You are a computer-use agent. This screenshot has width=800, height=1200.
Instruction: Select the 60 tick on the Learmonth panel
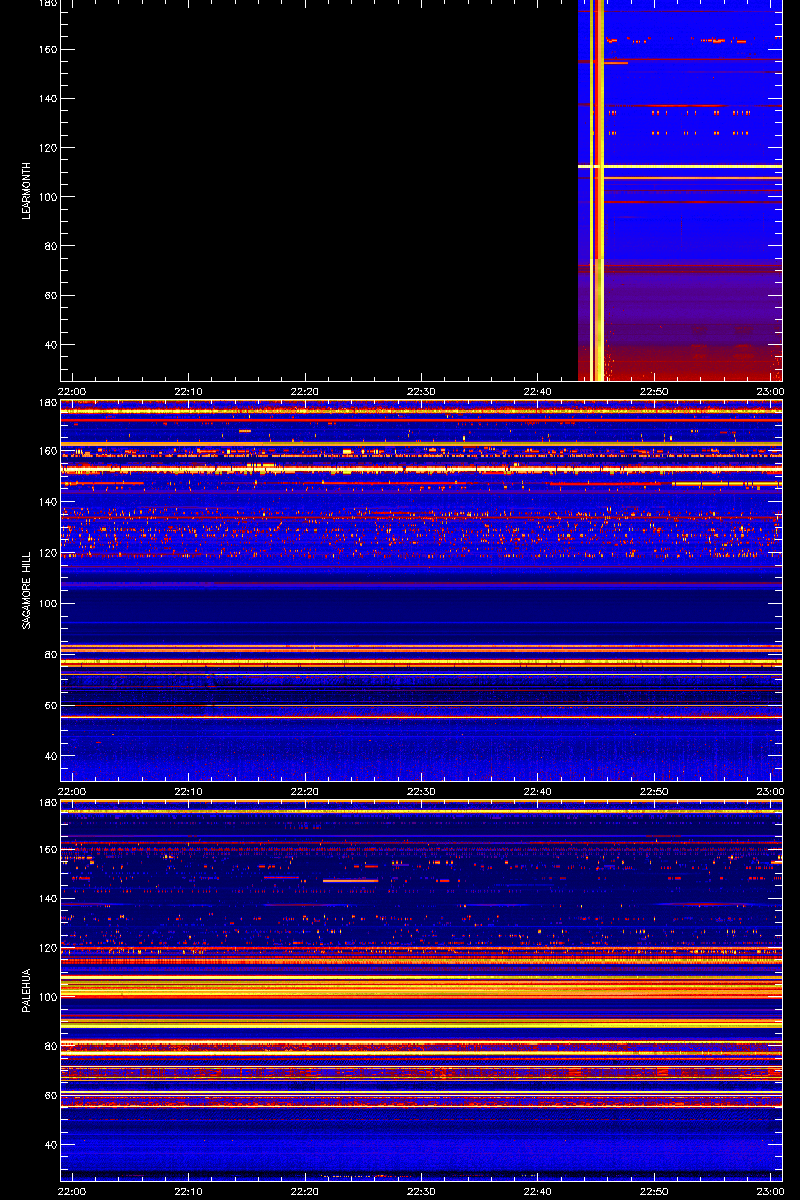(x=49, y=296)
